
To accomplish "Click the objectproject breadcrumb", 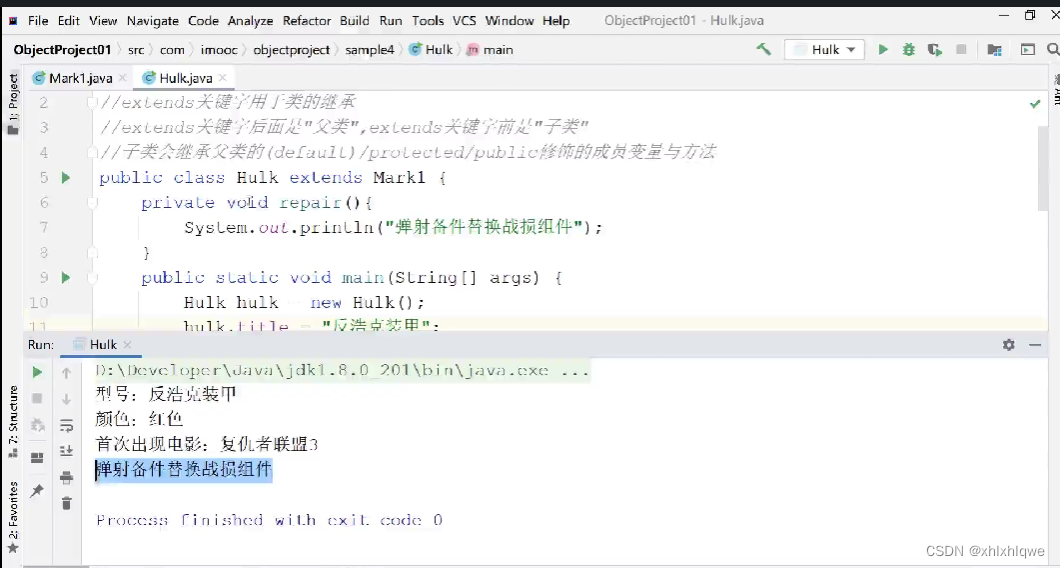I will (x=291, y=49).
